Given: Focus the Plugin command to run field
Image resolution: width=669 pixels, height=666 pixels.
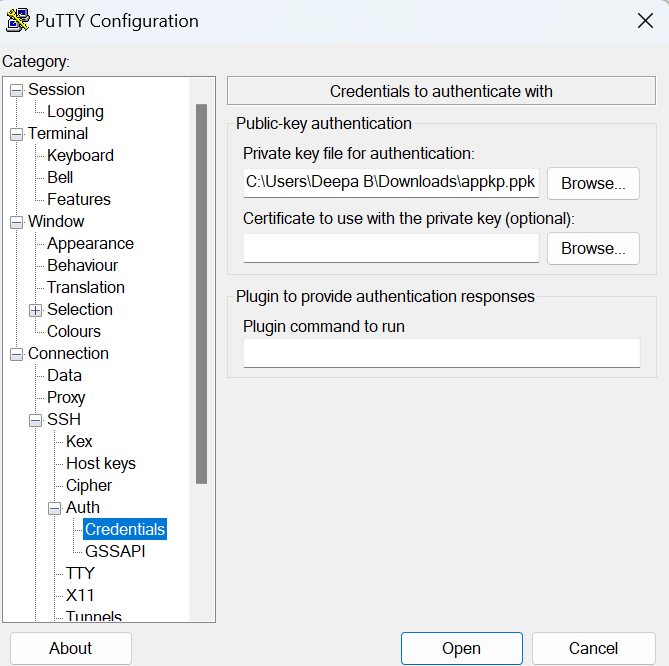Looking at the screenshot, I should (441, 353).
